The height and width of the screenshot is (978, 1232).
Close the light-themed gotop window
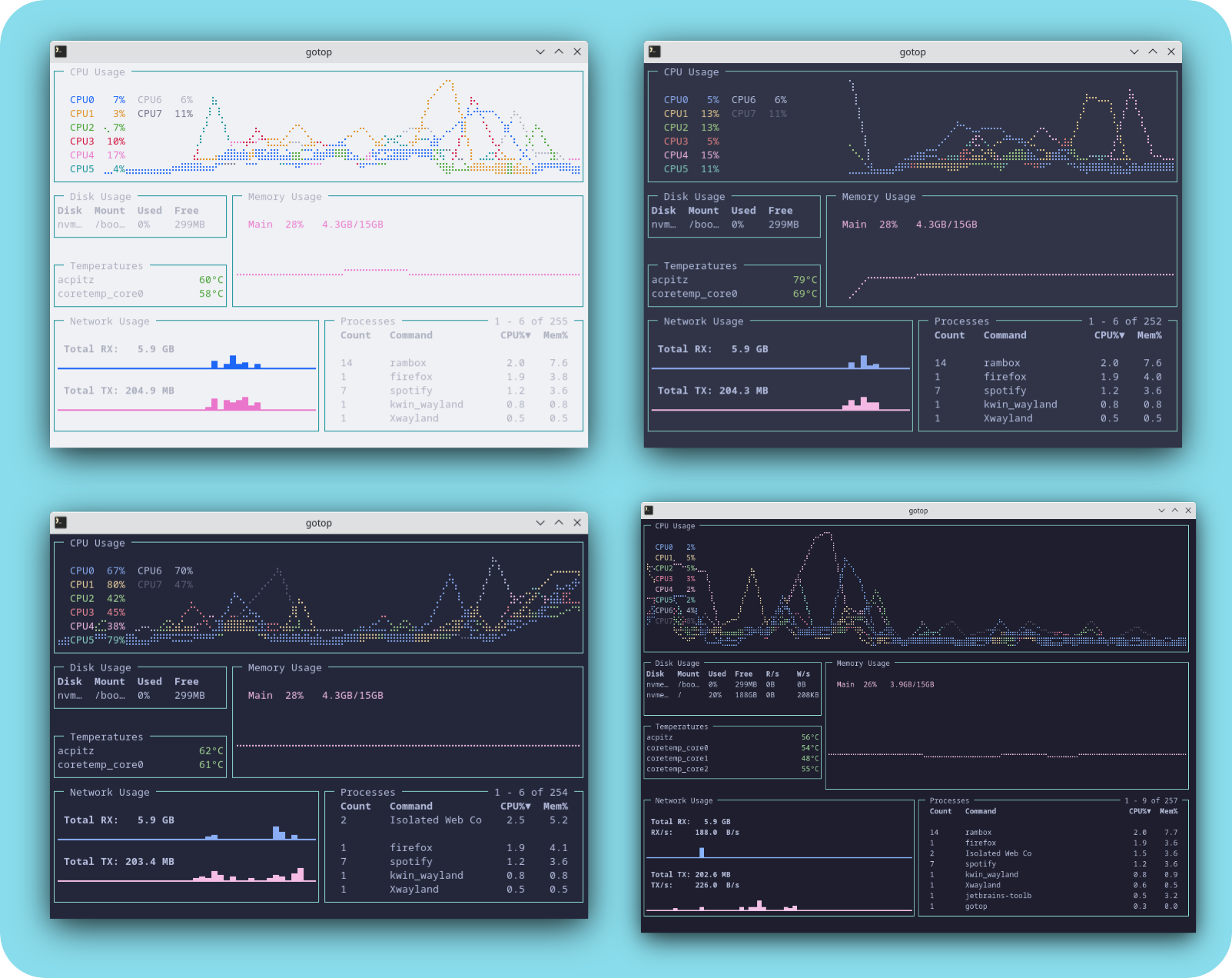click(577, 52)
